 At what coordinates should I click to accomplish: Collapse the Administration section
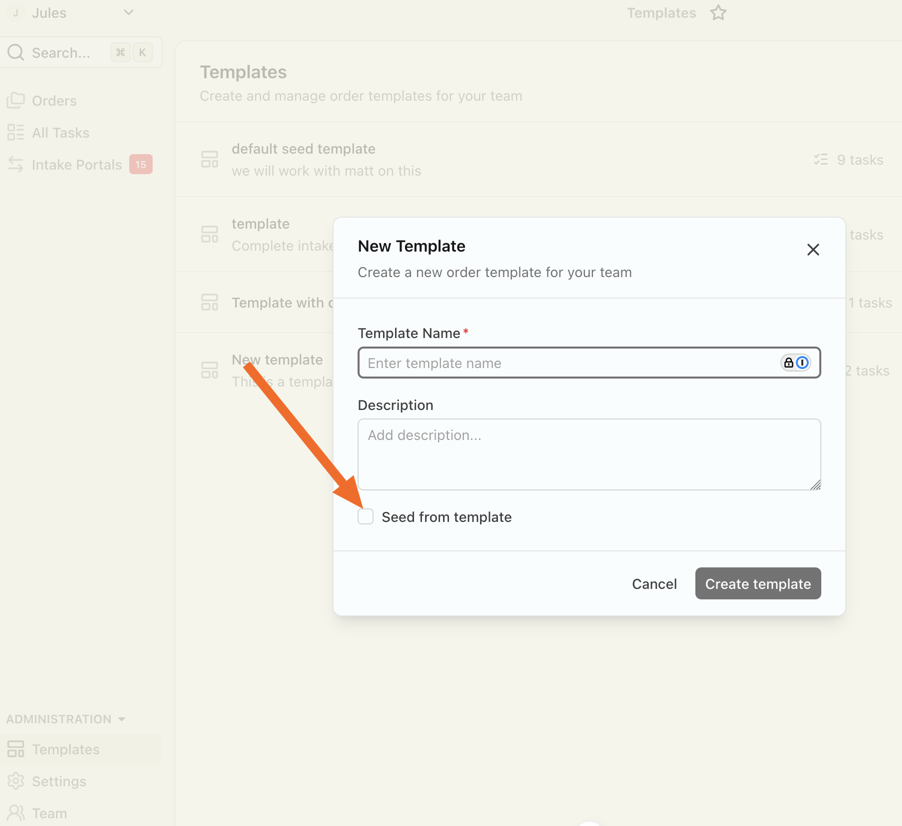pyautogui.click(x=122, y=719)
